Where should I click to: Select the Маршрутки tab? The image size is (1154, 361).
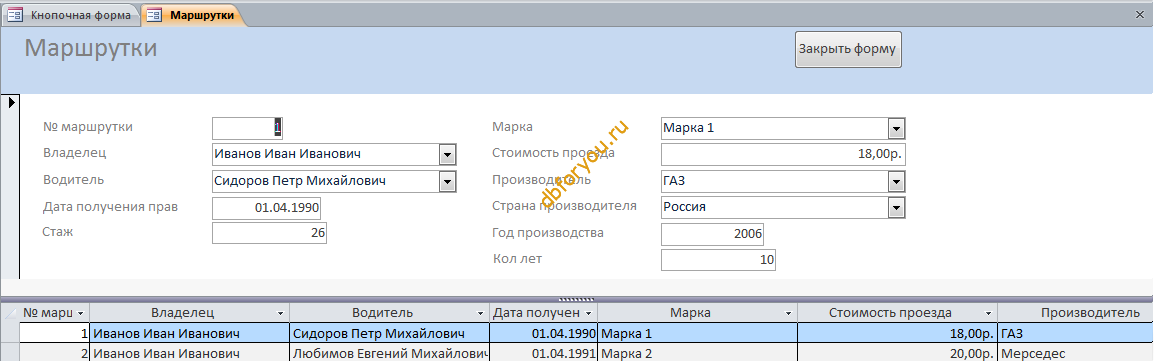[193, 15]
